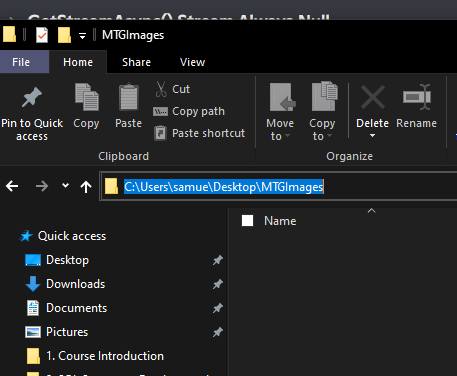The height and width of the screenshot is (376, 457).
Task: Click the address bar path field
Action: [279, 186]
